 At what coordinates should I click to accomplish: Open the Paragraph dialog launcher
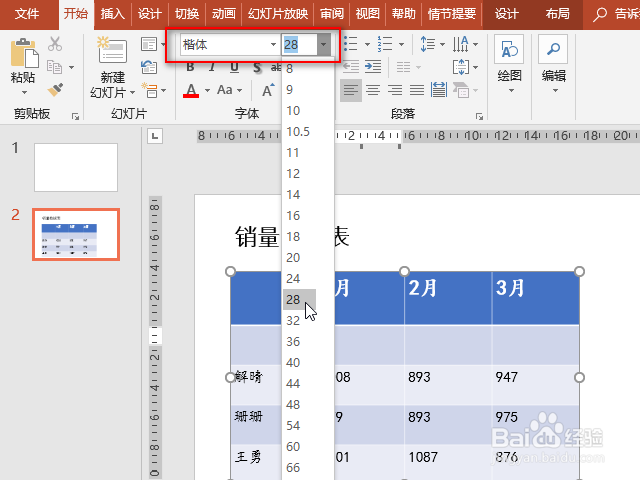[x=479, y=117]
